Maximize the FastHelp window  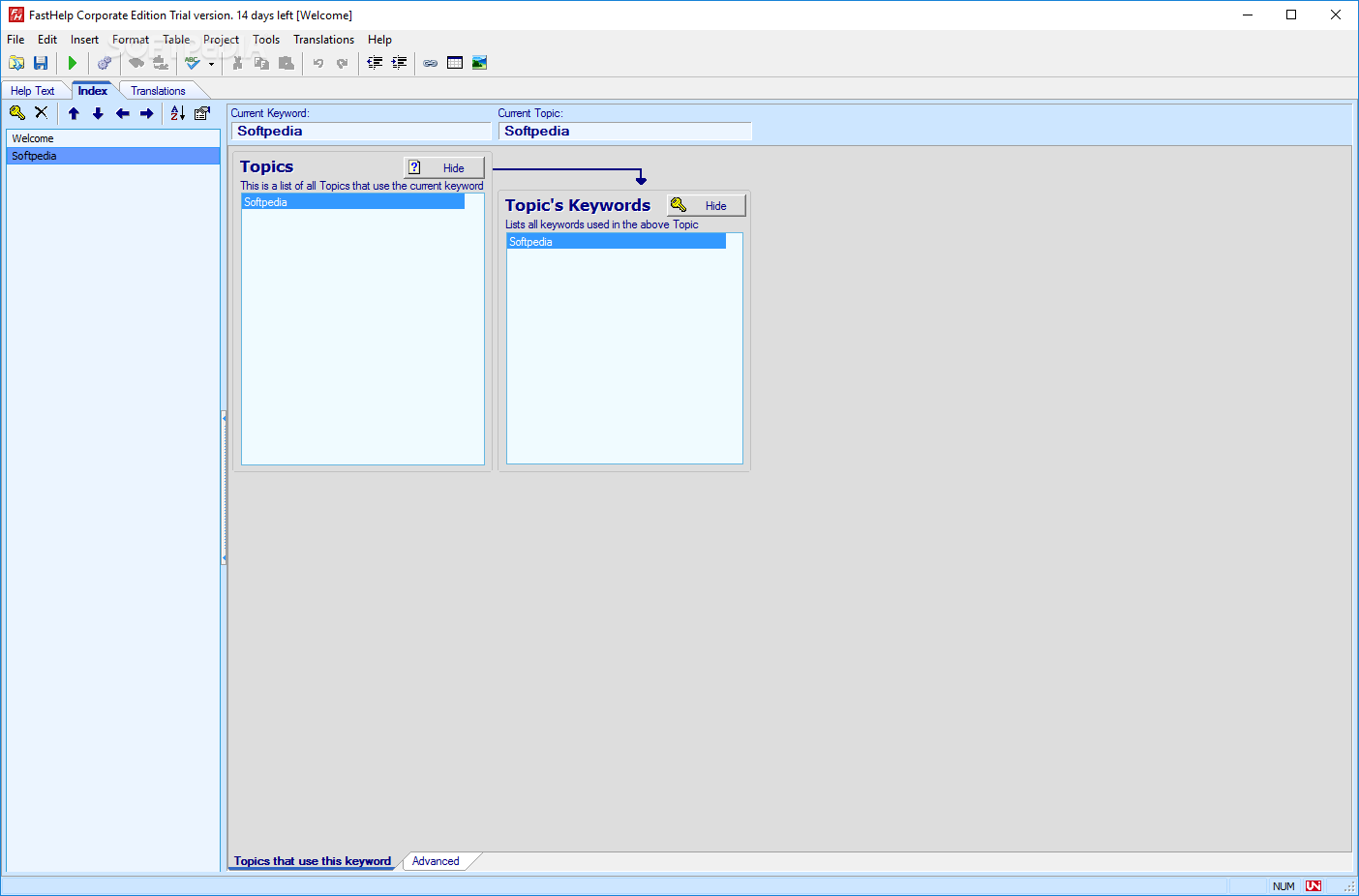click(x=1291, y=15)
